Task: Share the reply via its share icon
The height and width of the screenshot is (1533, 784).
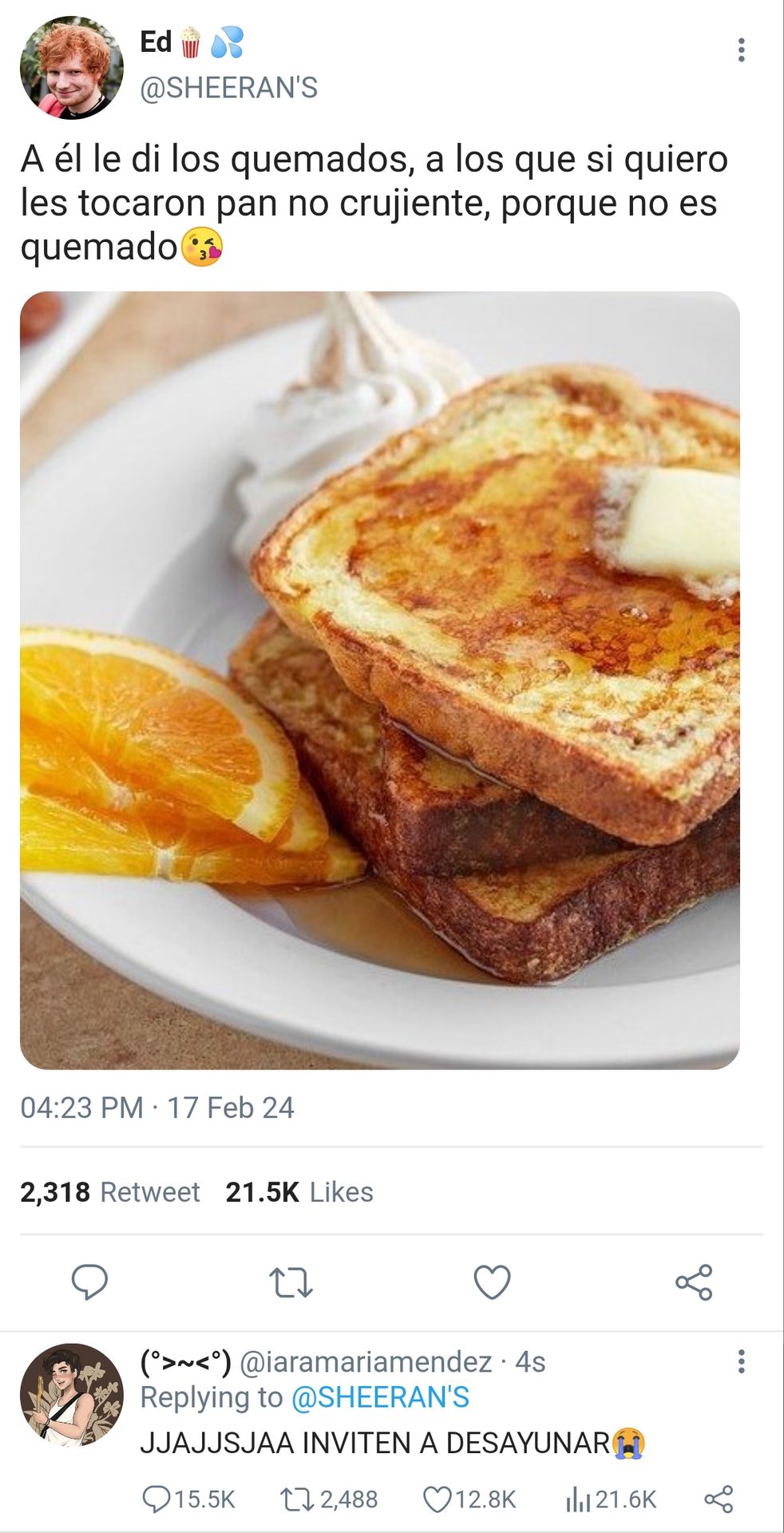Action: [719, 1499]
